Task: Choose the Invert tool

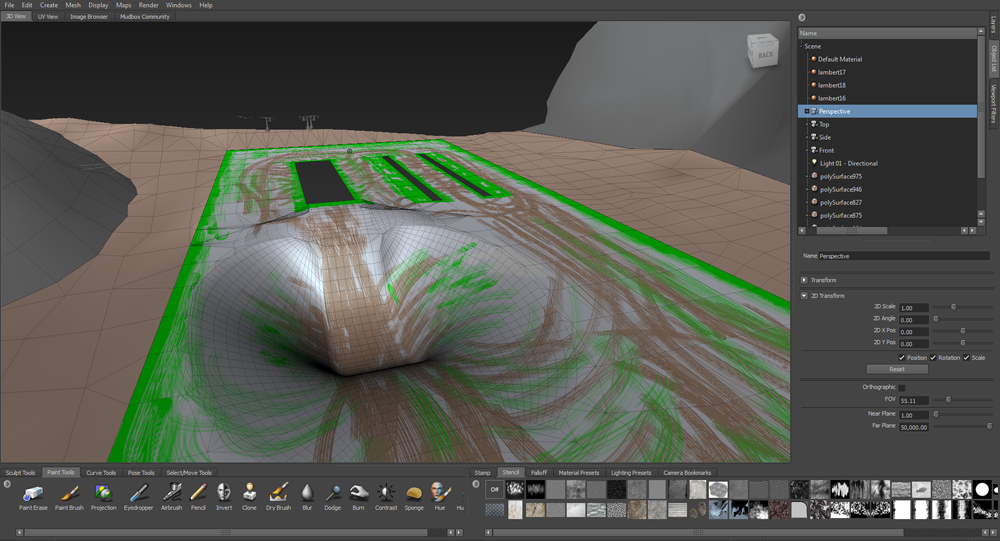Action: (224, 497)
